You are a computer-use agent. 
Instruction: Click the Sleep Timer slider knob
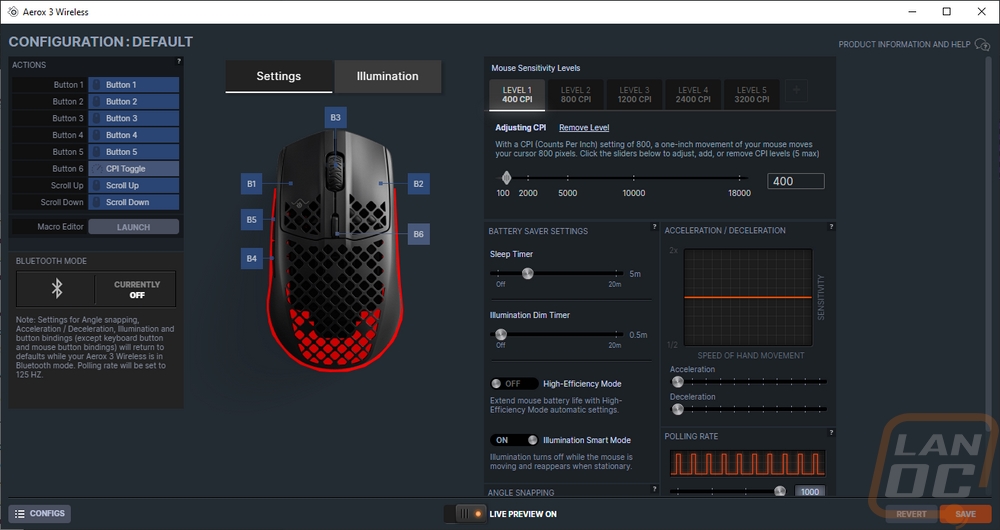(527, 274)
